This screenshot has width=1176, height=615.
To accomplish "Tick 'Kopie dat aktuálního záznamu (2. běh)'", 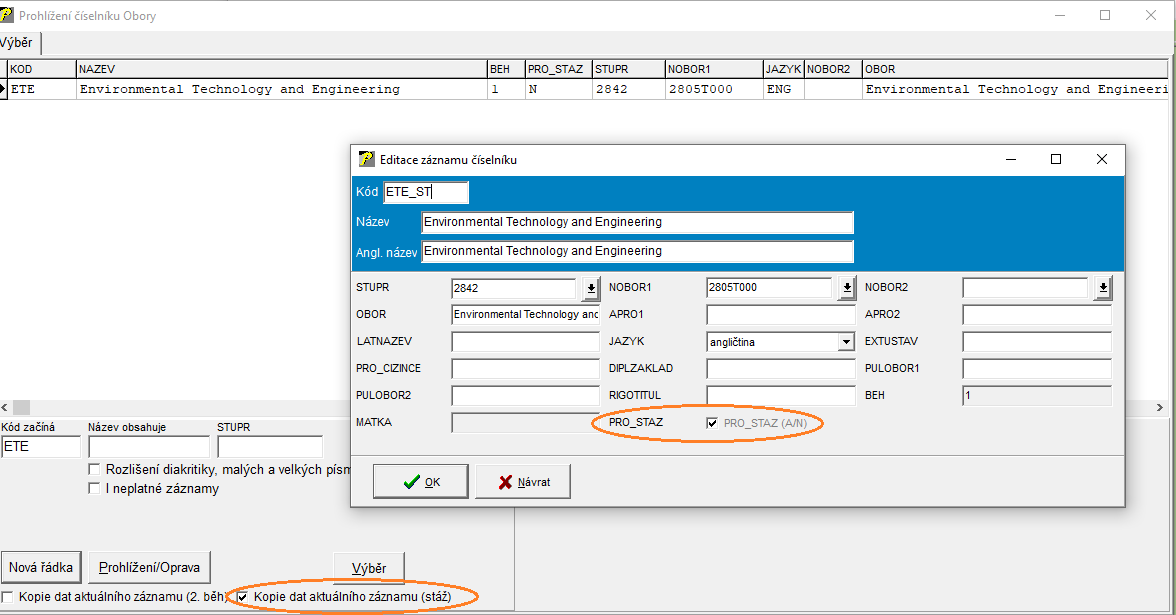I will point(8,598).
